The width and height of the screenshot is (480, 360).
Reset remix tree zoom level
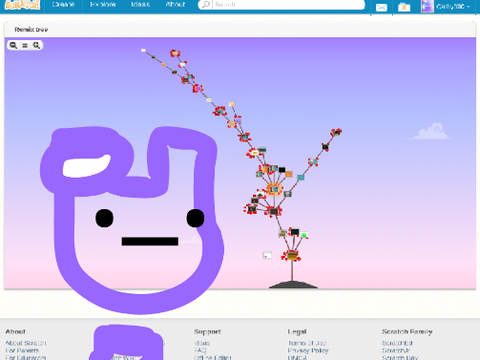coord(25,45)
